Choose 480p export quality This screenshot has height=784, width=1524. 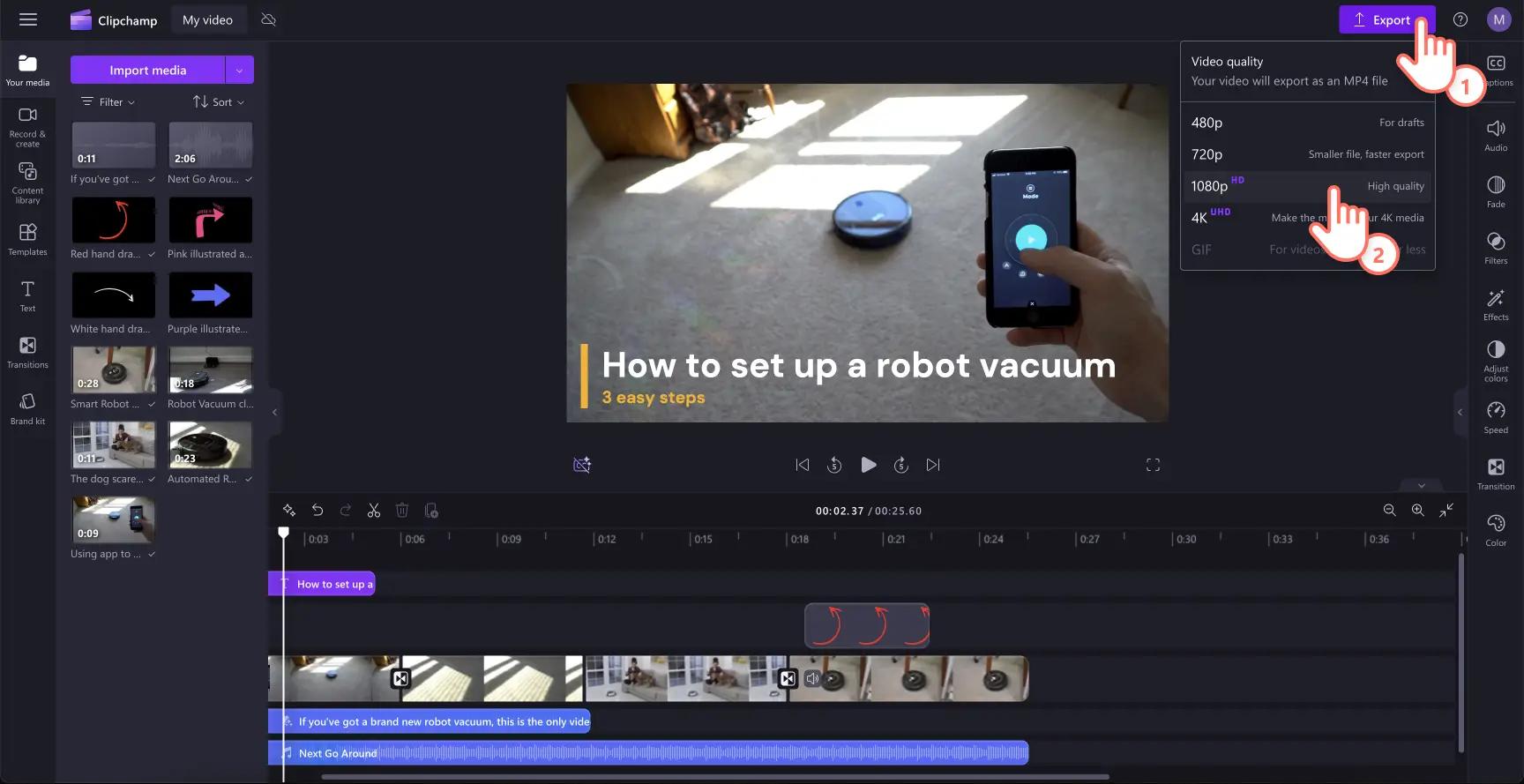pos(1307,123)
